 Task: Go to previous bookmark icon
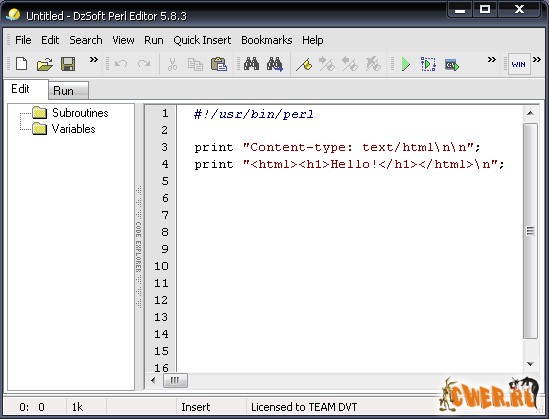click(x=349, y=64)
